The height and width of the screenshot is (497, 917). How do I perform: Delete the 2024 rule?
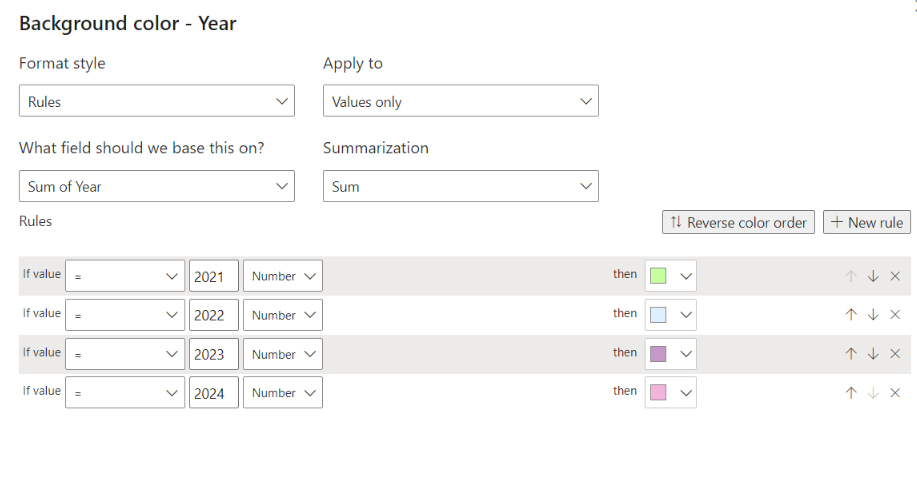(x=895, y=393)
